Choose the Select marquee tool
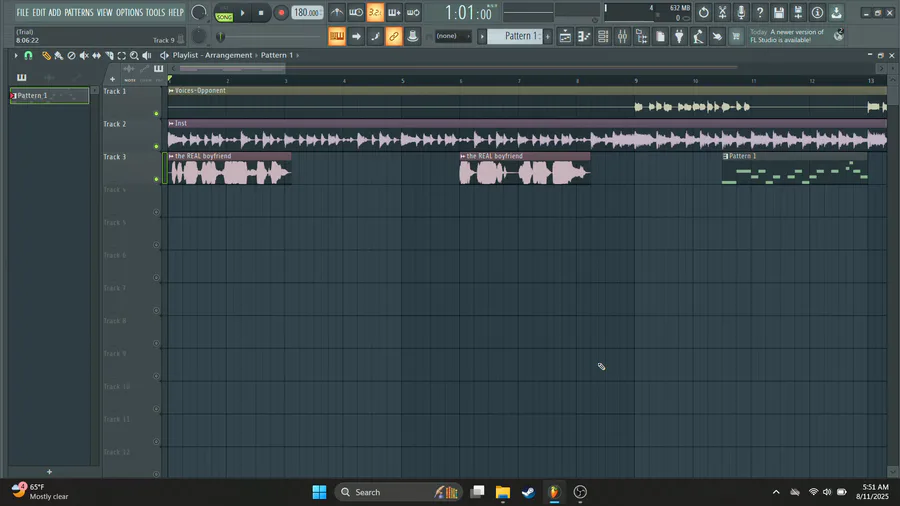 pos(122,56)
